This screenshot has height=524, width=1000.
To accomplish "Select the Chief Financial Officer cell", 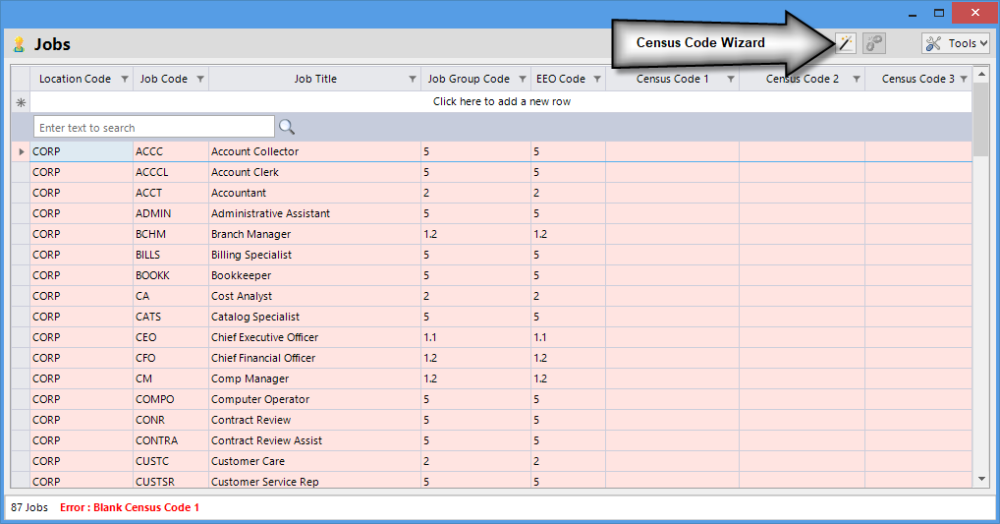I will tap(314, 358).
